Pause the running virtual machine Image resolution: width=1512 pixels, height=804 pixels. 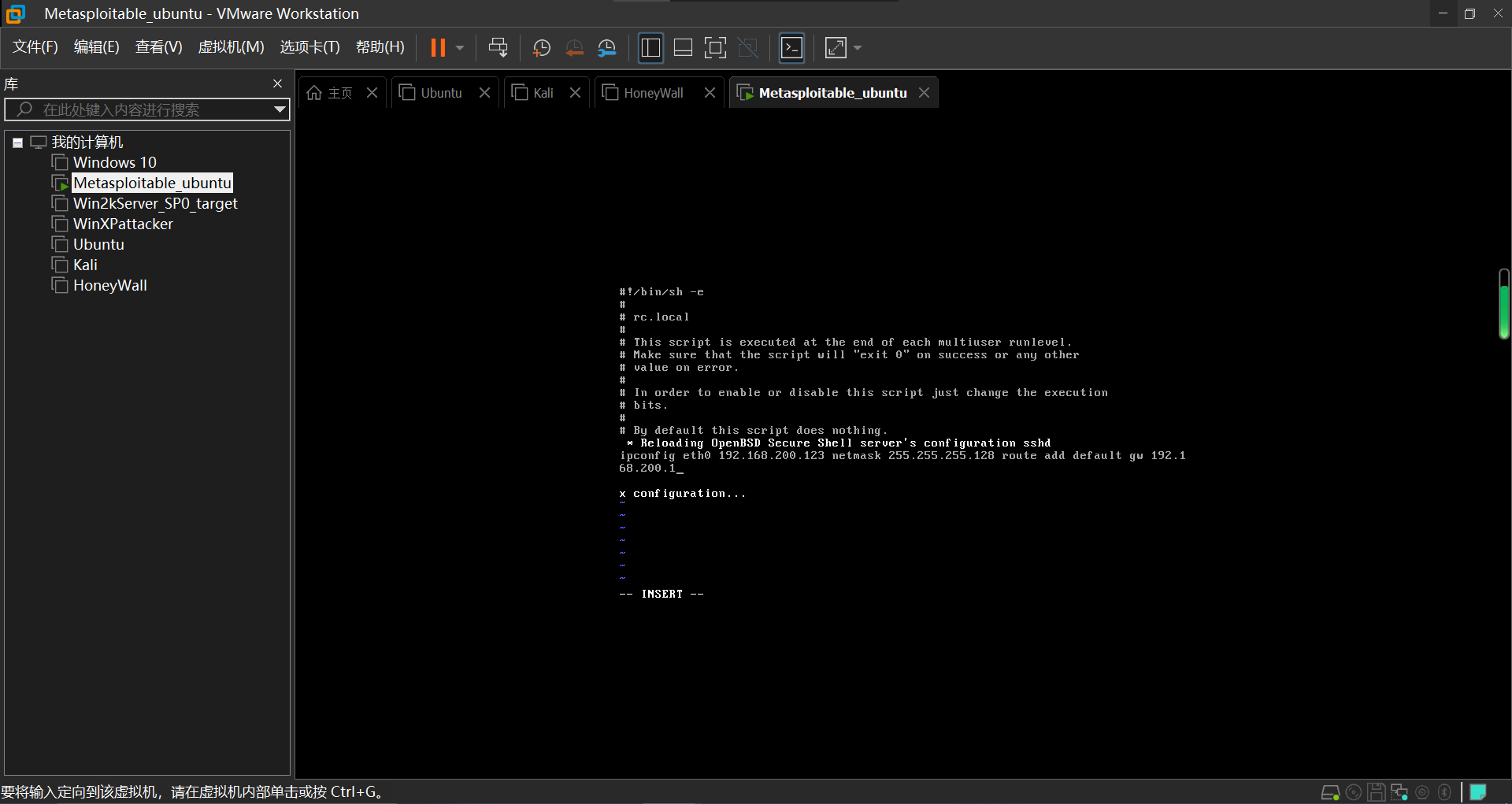tap(438, 48)
